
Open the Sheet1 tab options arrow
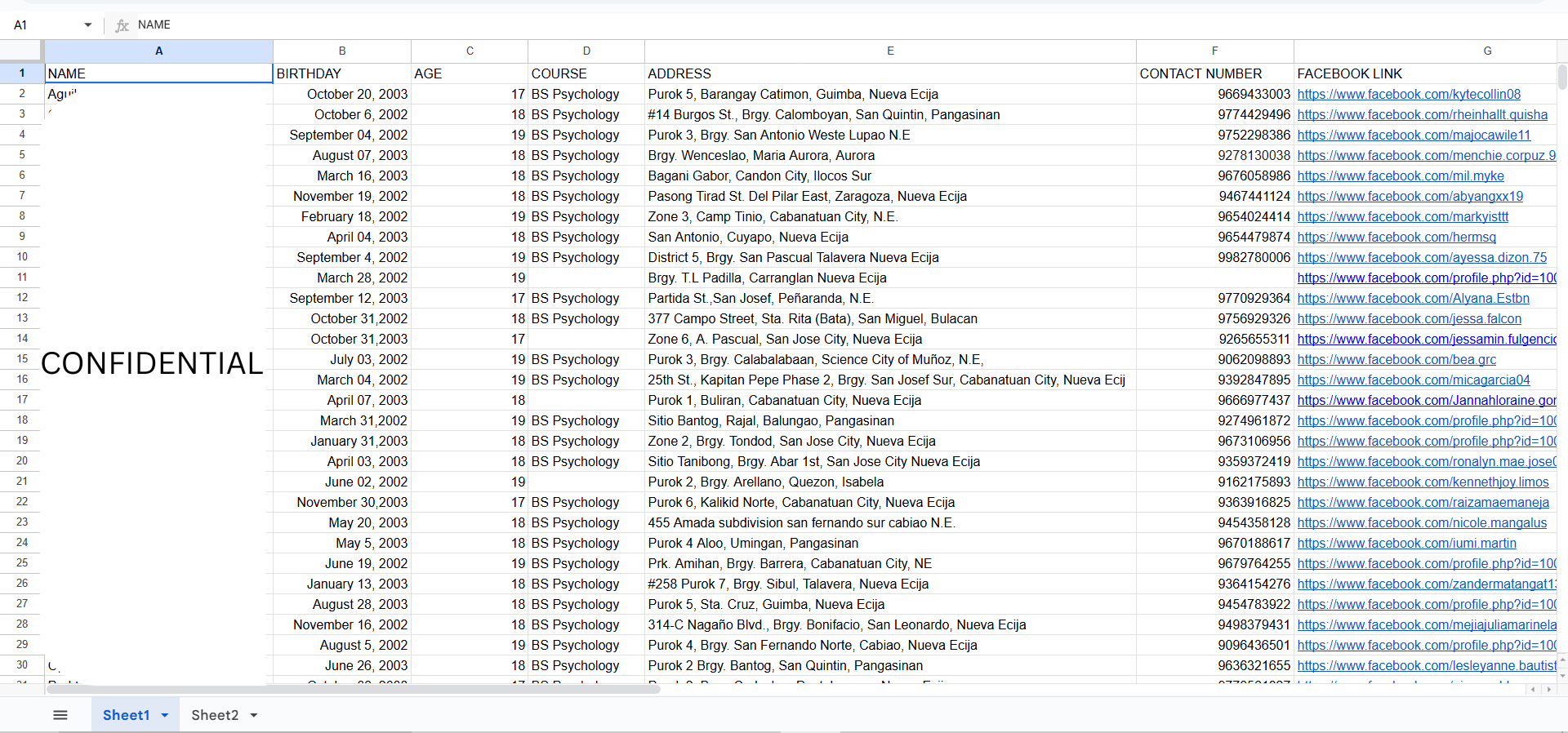tap(165, 715)
